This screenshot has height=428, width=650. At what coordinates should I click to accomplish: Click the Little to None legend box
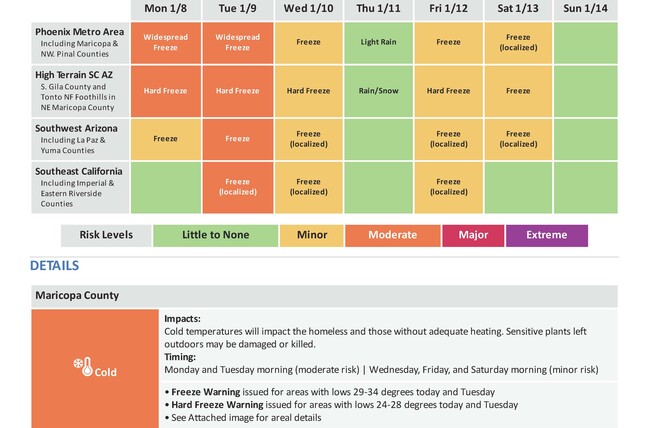[x=216, y=236]
